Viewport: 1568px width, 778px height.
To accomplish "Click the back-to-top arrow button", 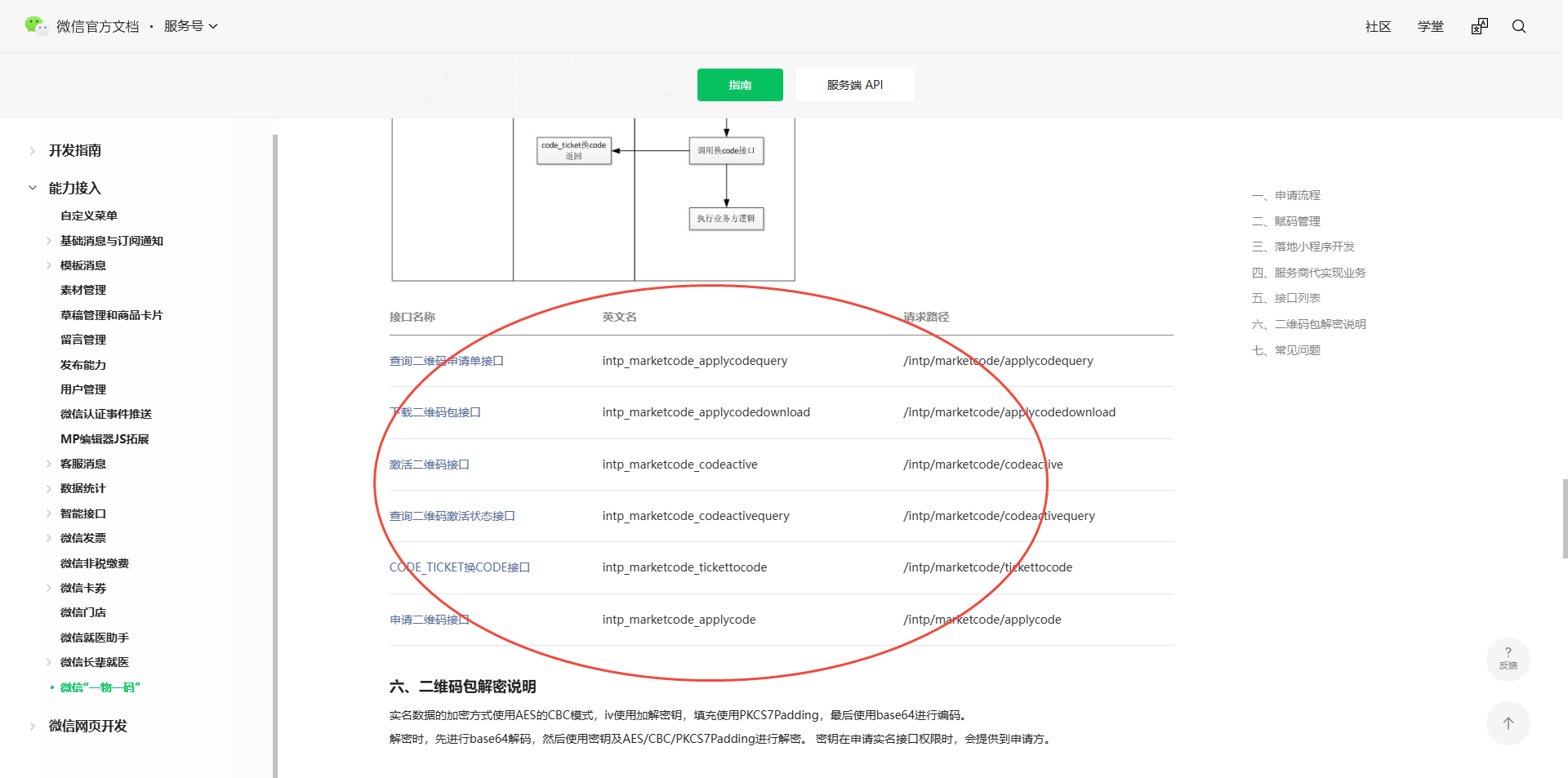I will [x=1508, y=723].
